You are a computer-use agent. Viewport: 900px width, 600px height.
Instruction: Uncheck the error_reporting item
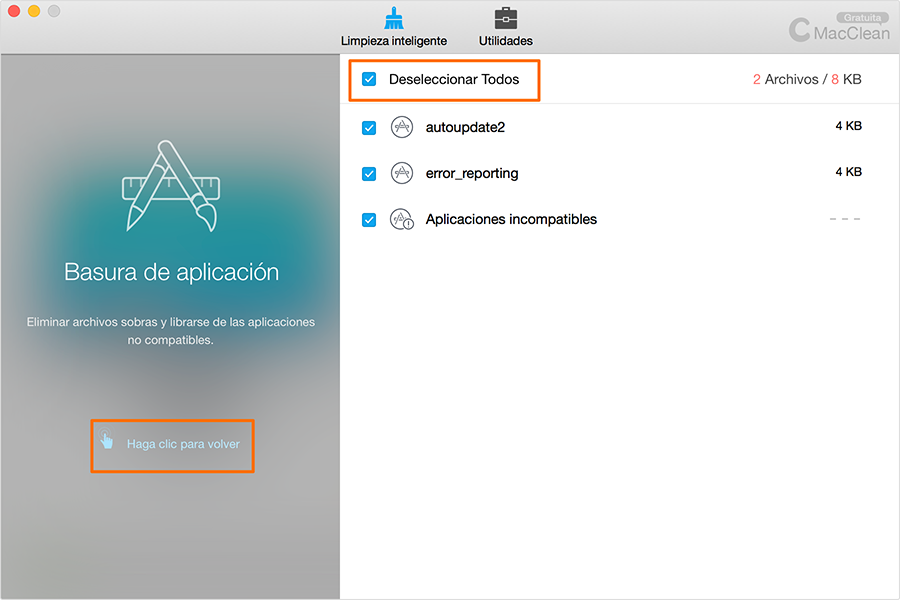tap(369, 173)
